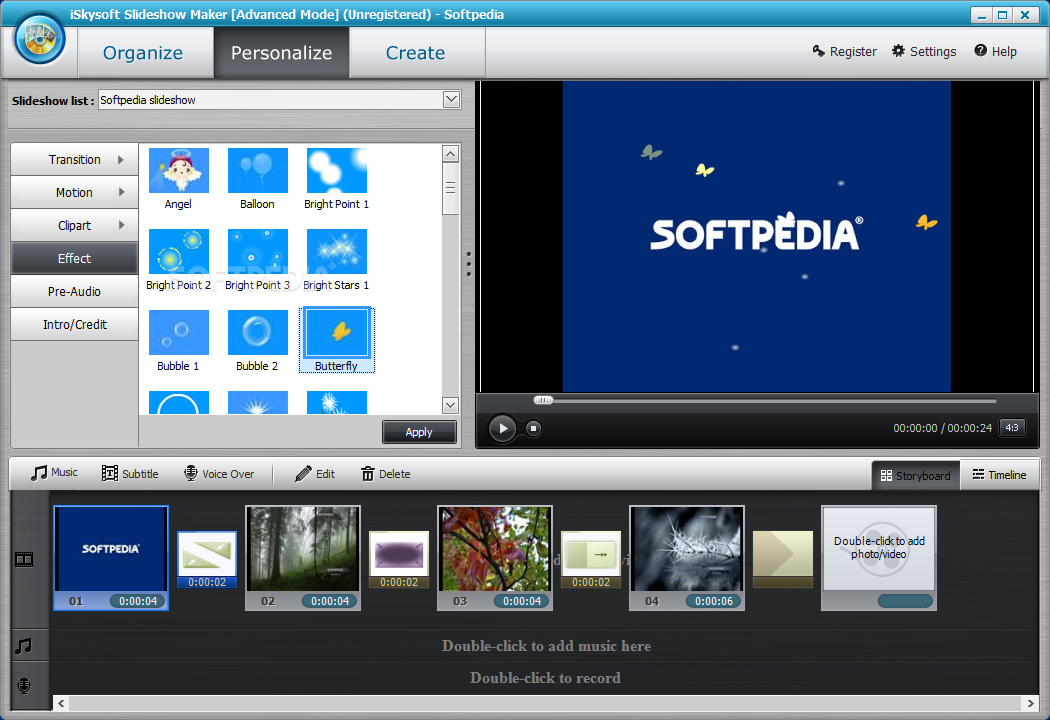Select the Butterfly effect thumbnail
This screenshot has width=1050, height=720.
(336, 332)
